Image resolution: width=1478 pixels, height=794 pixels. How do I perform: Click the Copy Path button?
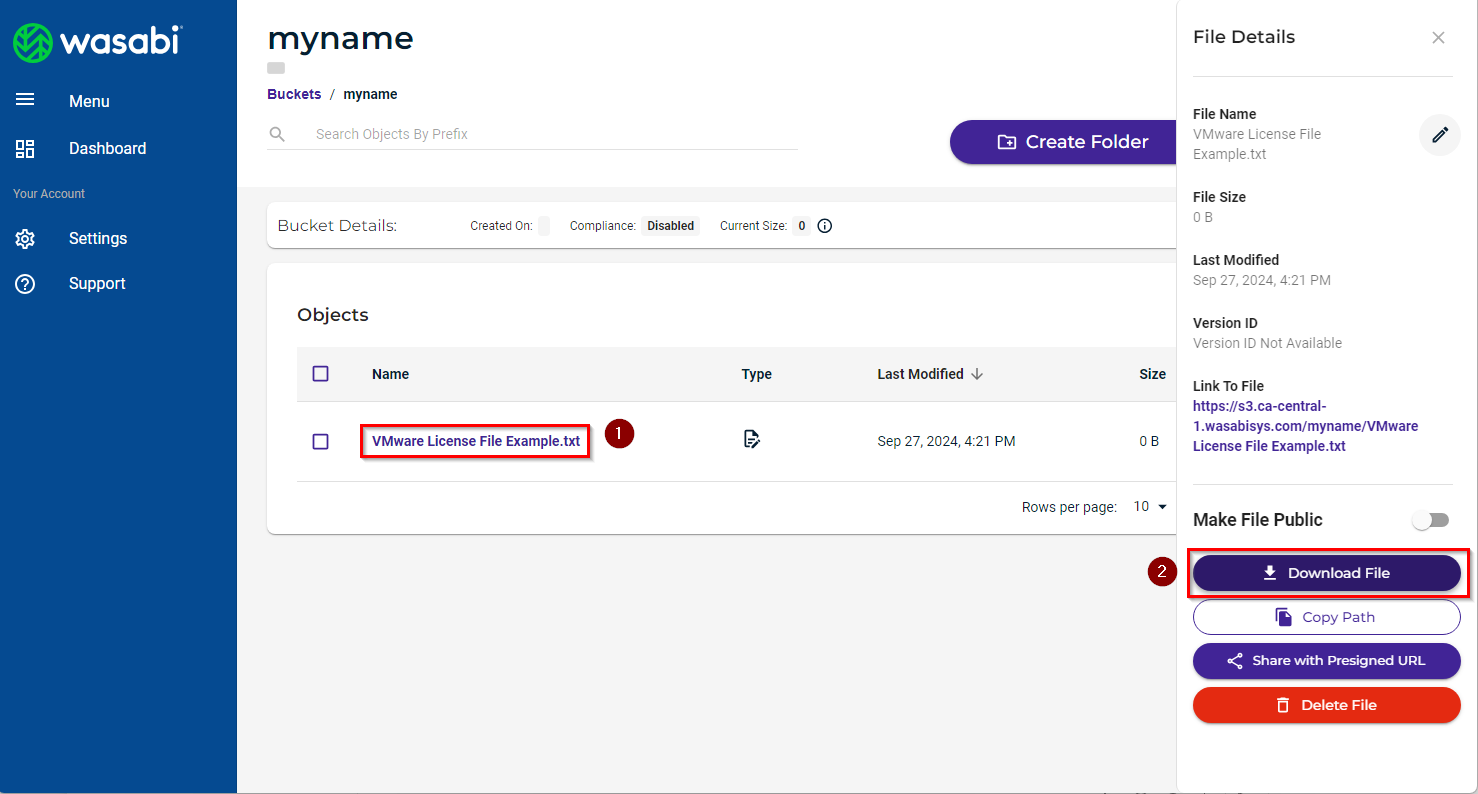point(1327,617)
